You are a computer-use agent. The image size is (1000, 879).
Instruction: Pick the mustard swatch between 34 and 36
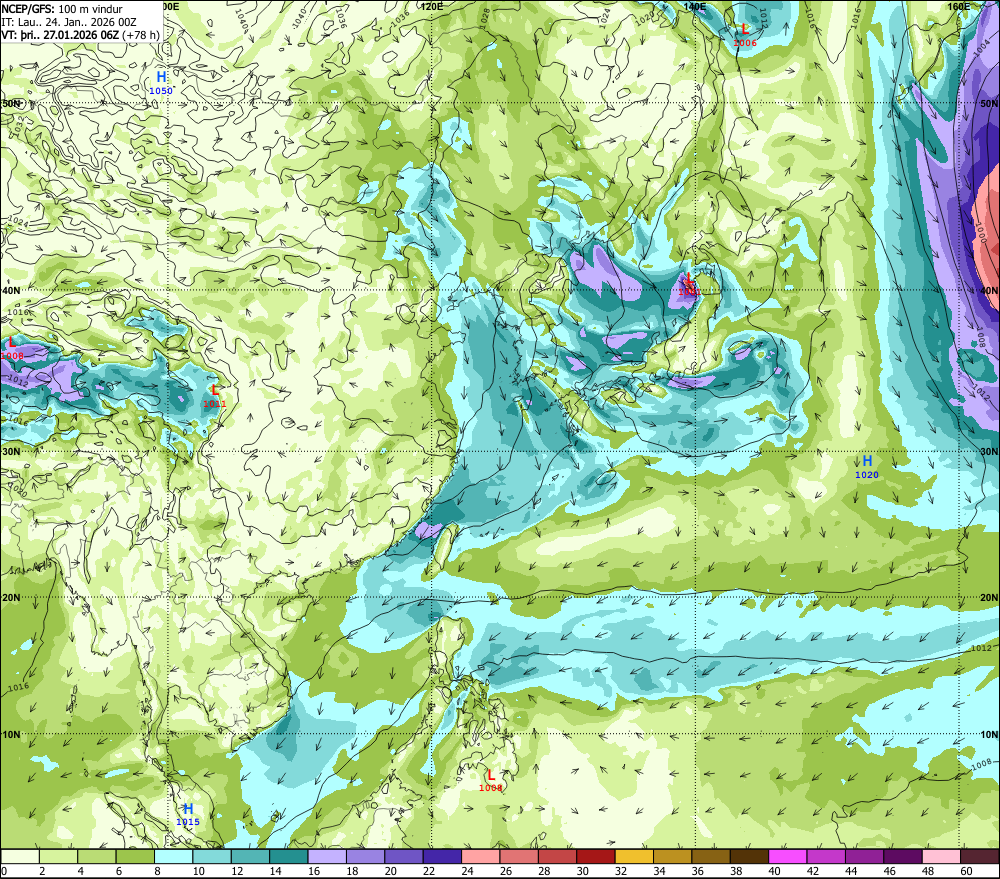point(672,856)
